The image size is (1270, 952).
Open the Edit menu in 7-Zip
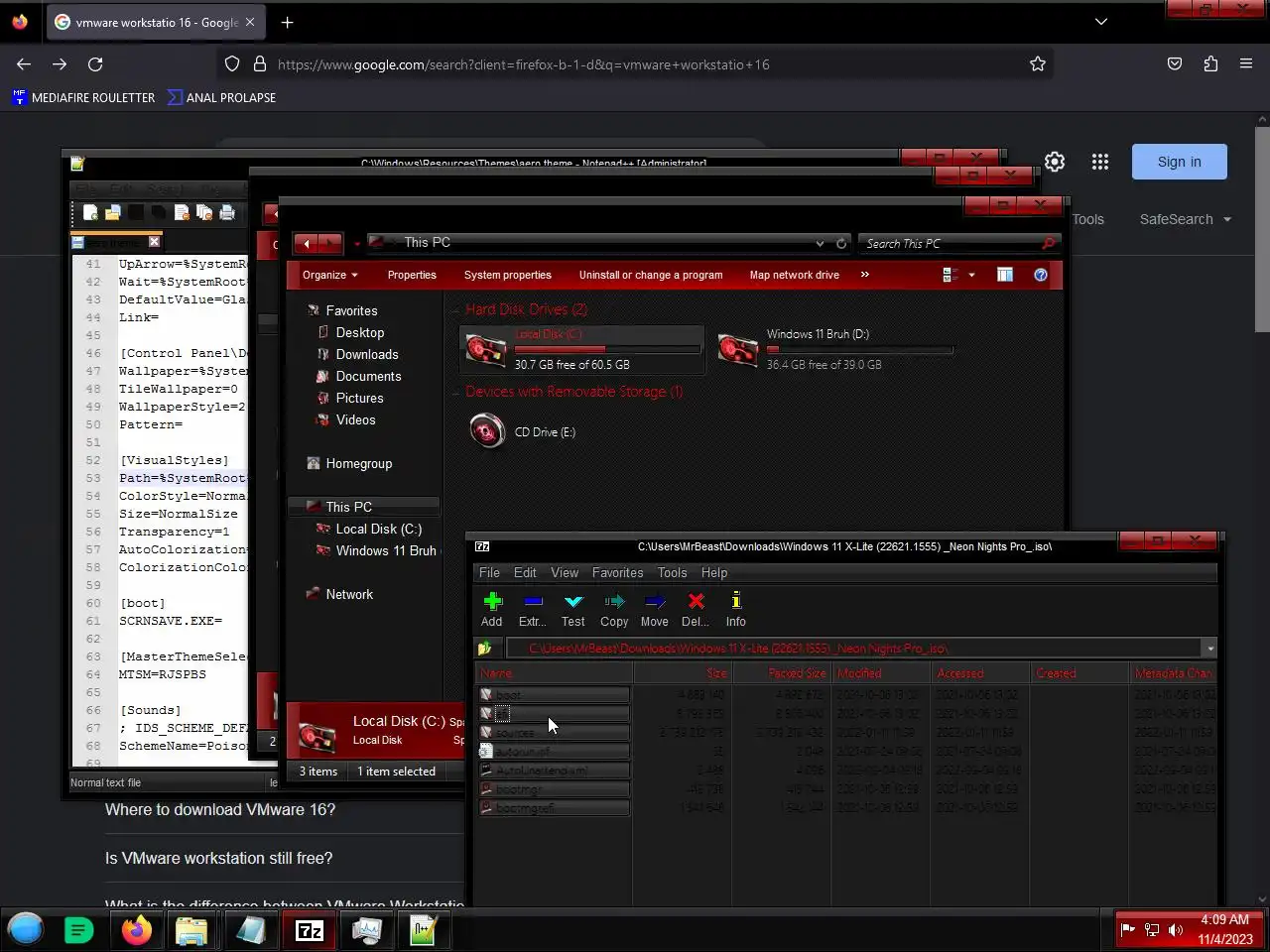pos(525,572)
